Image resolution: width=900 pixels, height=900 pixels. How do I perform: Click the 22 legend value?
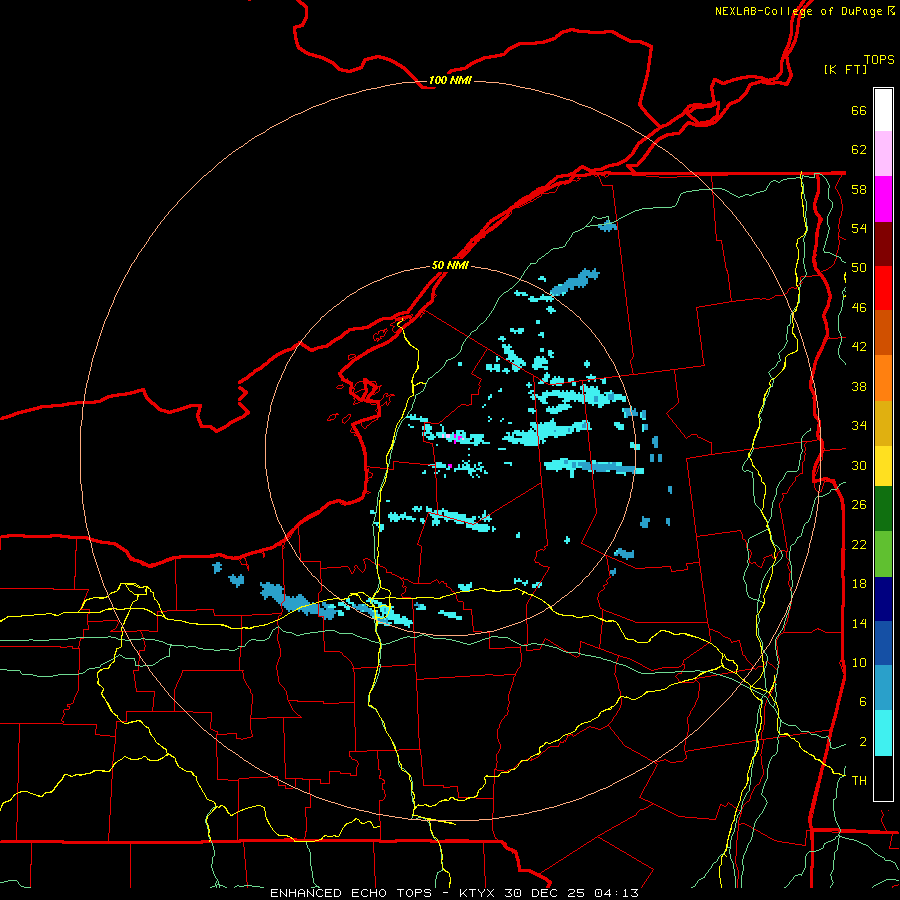(x=859, y=544)
